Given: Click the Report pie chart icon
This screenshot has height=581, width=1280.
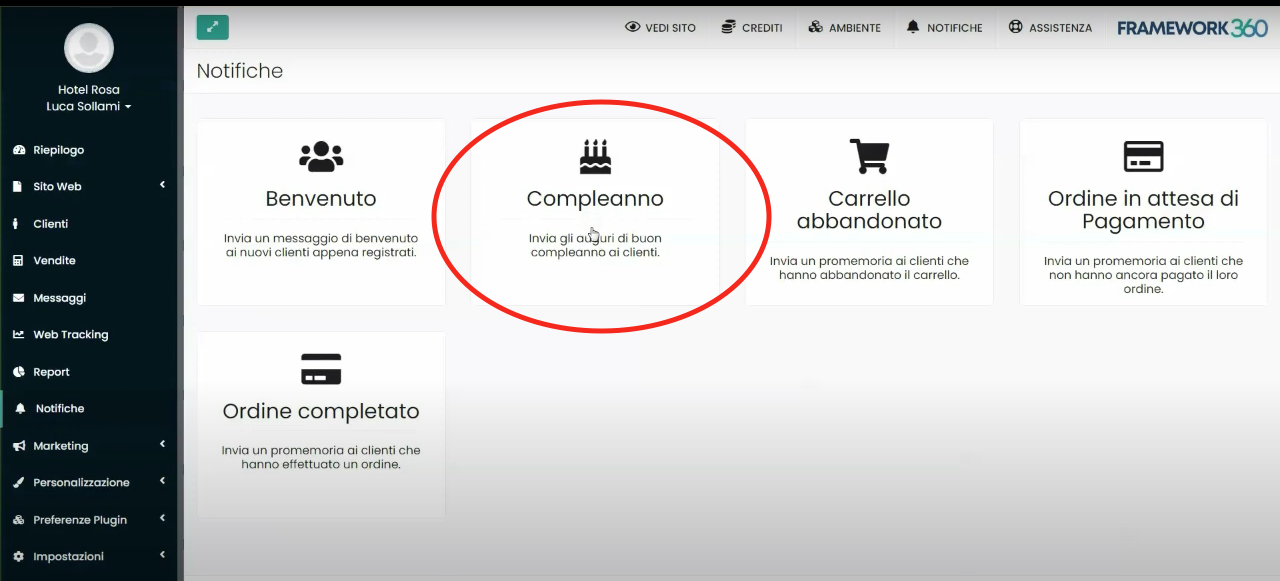Looking at the screenshot, I should (18, 372).
